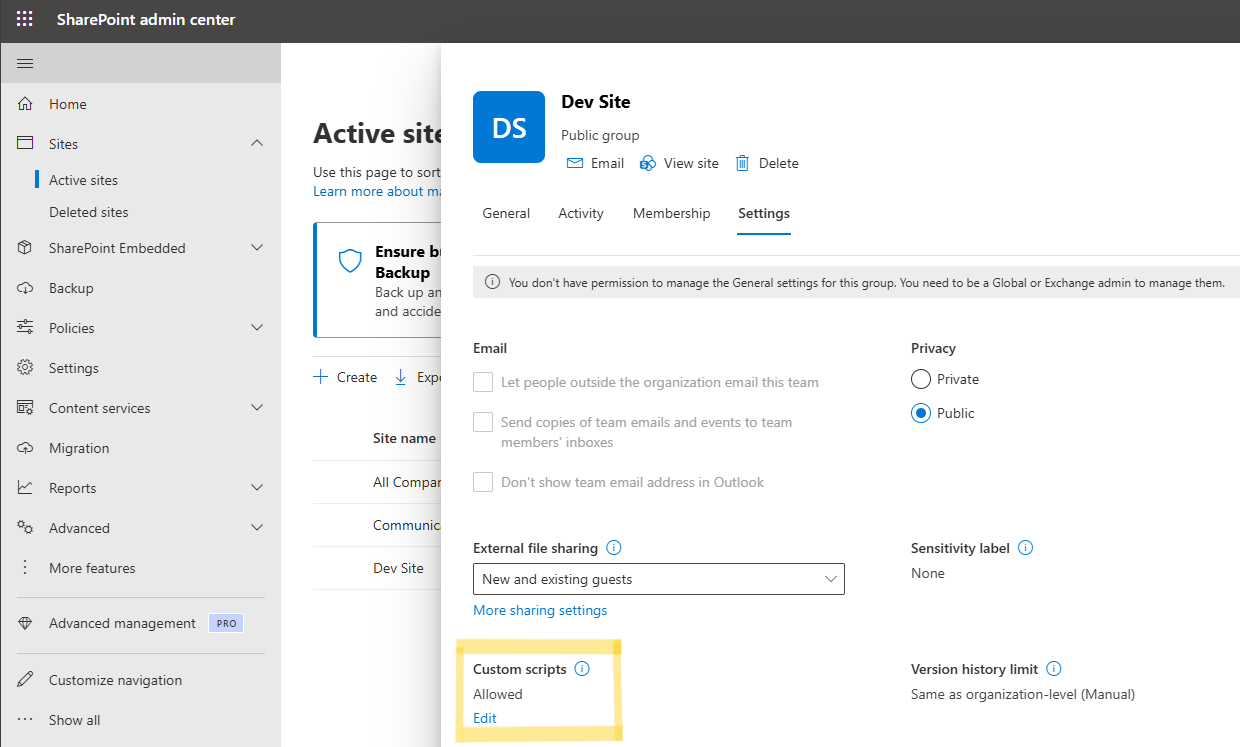Viewport: 1240px width, 747px height.
Task: Click the Delete trash can icon
Action: [742, 163]
